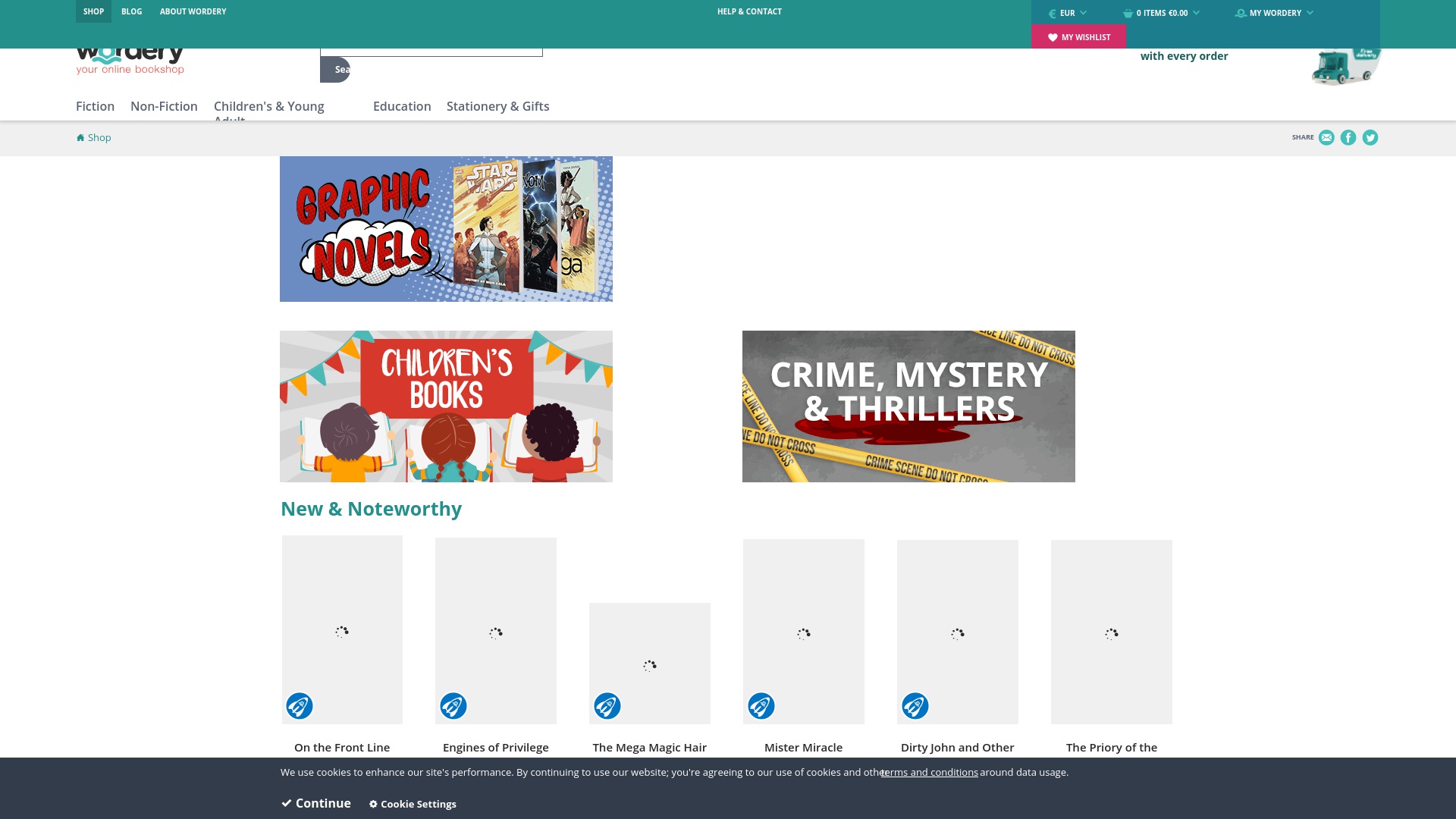Click the search input field
This screenshot has height=819, width=1456.
point(431,52)
